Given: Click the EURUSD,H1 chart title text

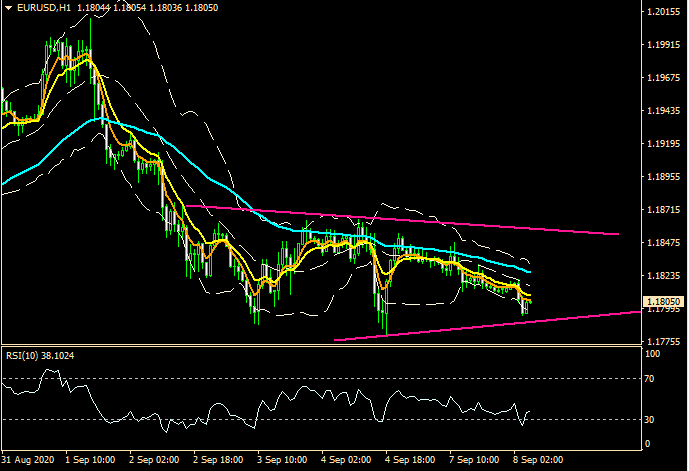Looking at the screenshot, I should click(40, 8).
